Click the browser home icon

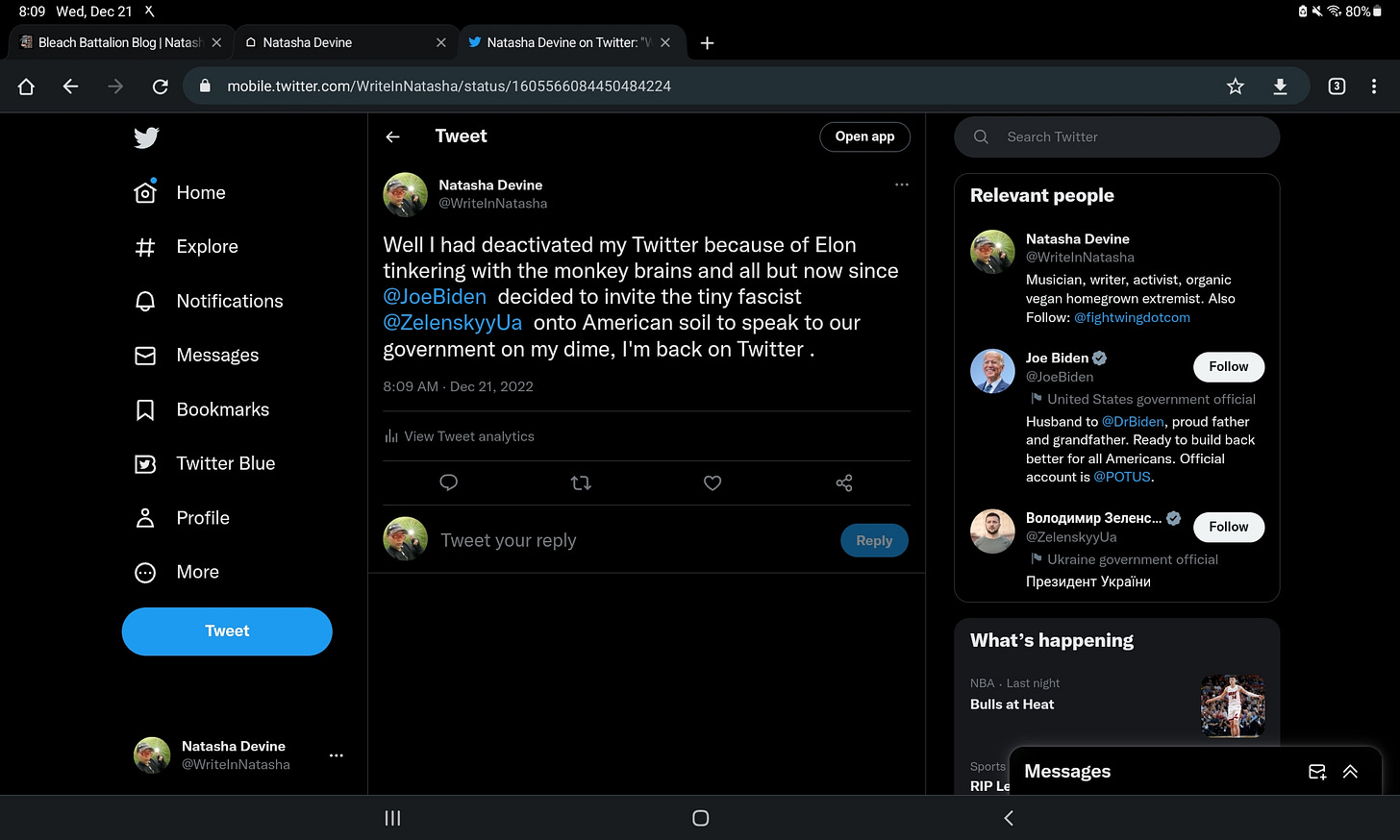tap(26, 86)
